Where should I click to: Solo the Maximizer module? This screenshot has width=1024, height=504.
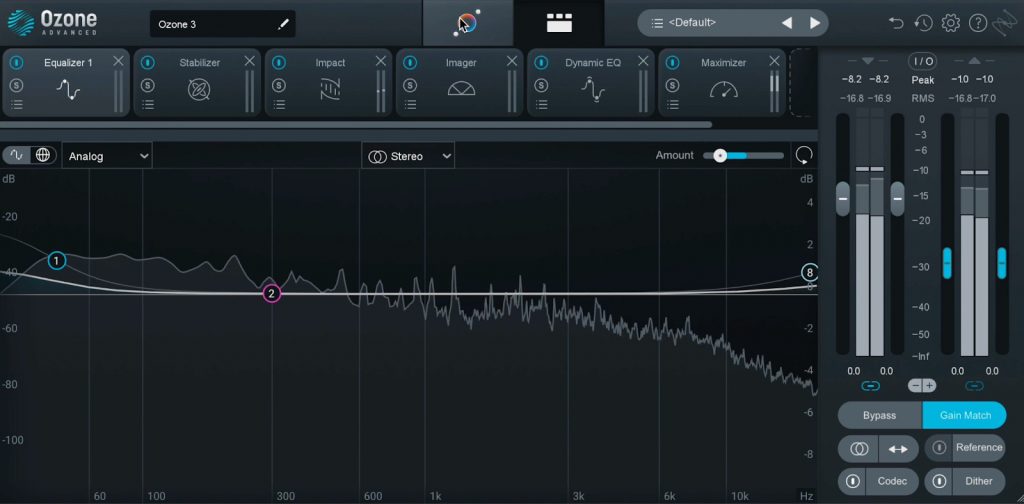point(673,86)
